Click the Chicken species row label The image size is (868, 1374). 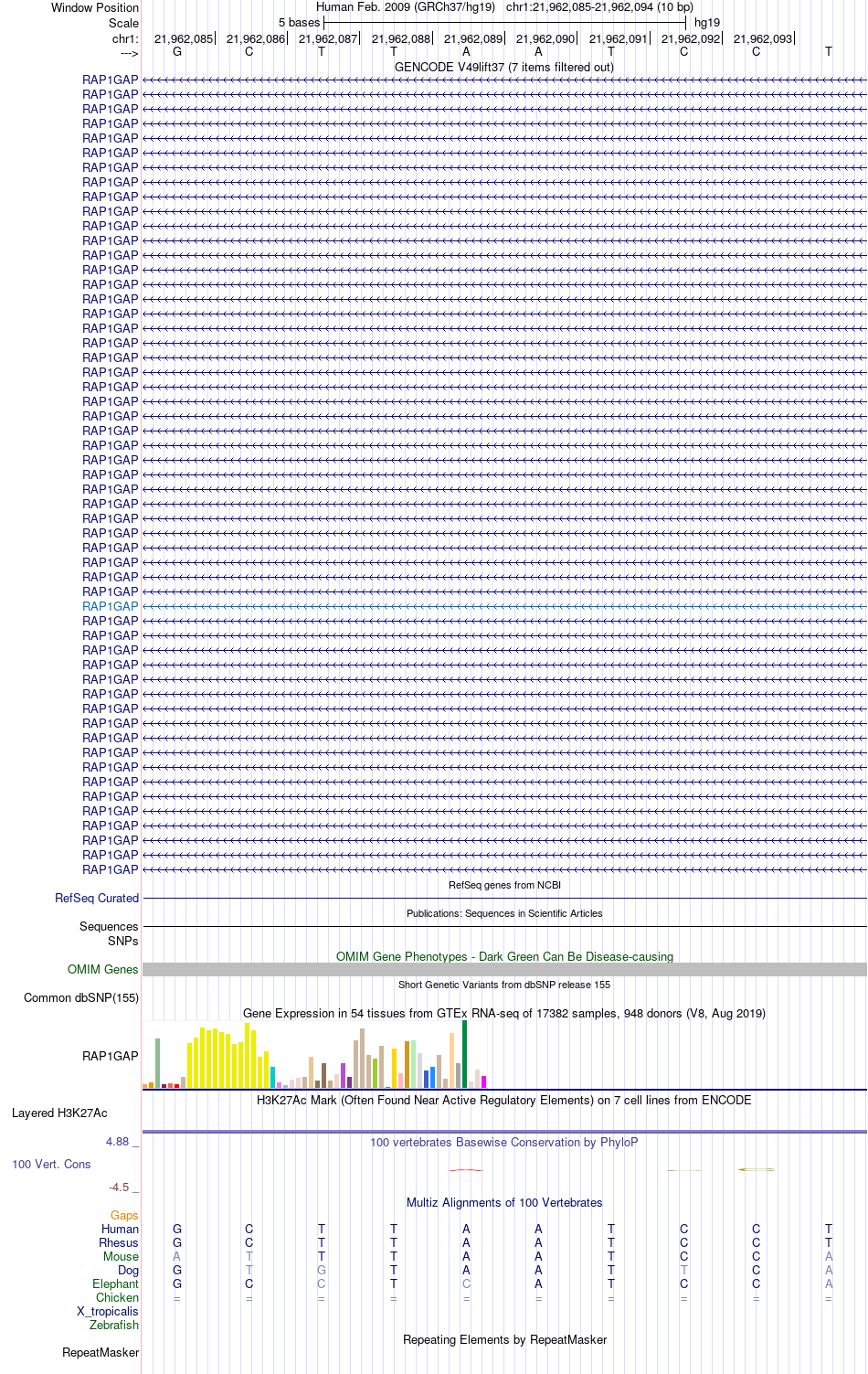pyautogui.click(x=117, y=1297)
